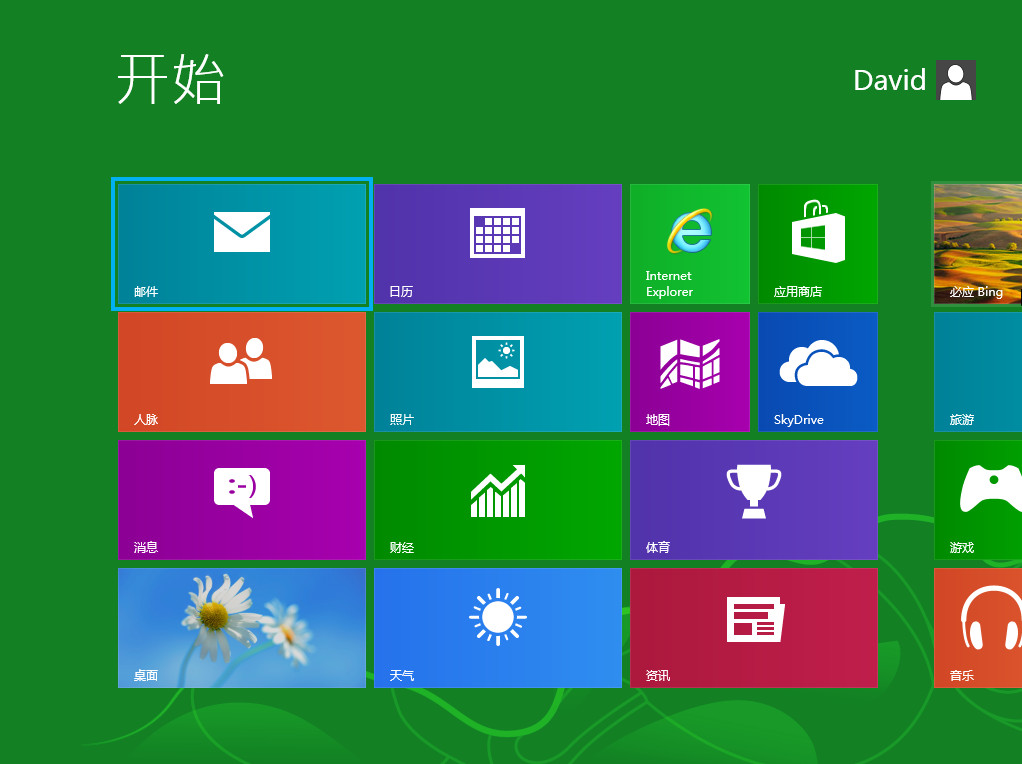This screenshot has width=1022, height=764.
Task: Open the Desktop tile (桌面)
Action: [242, 628]
